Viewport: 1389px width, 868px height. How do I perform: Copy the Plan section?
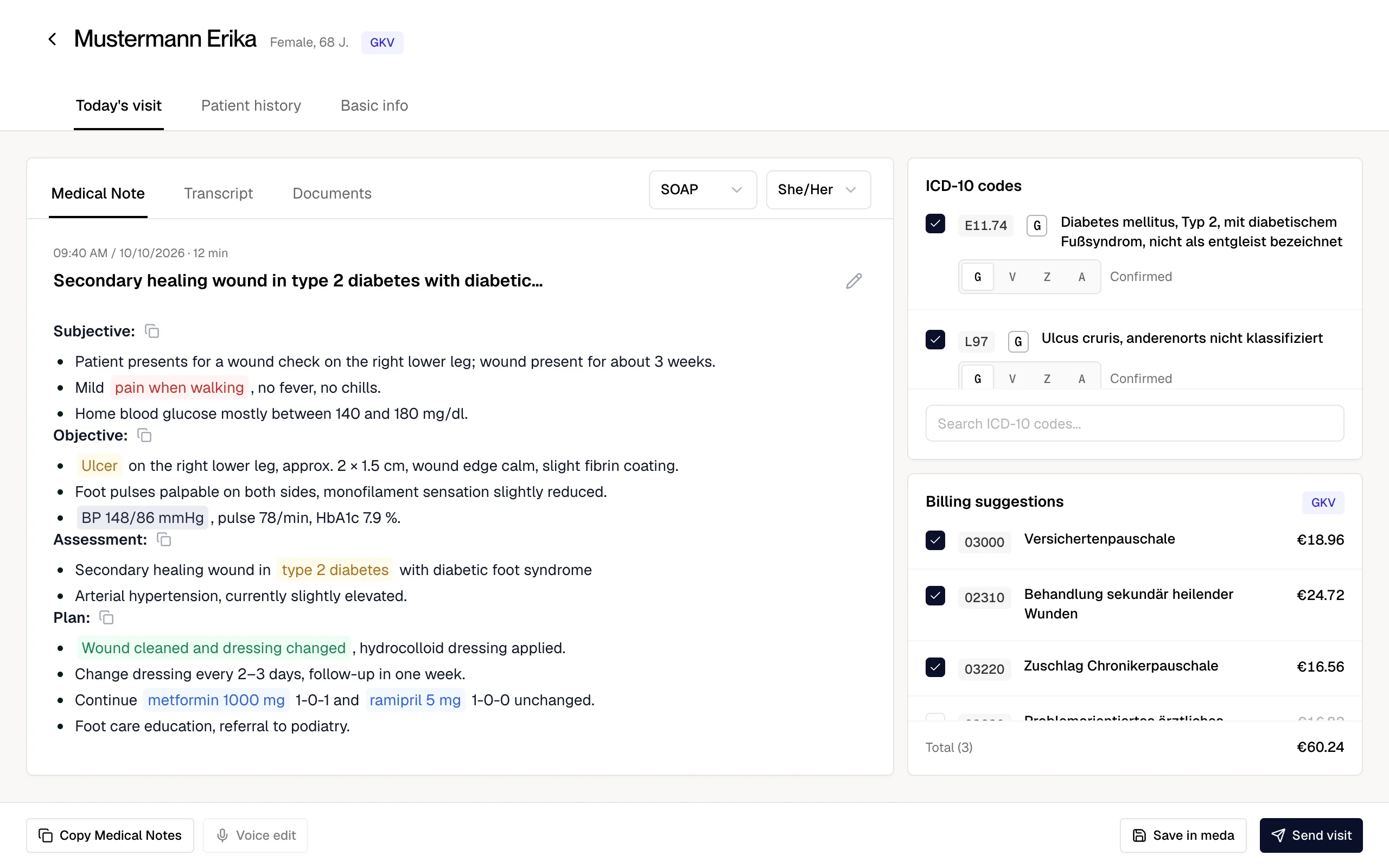[107, 618]
